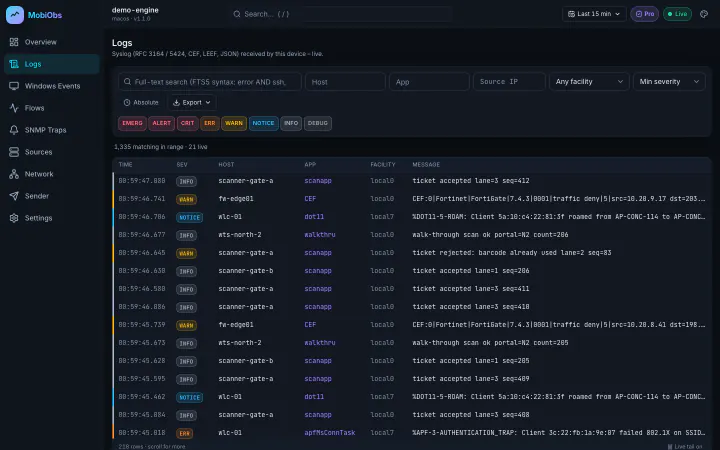720x450 pixels.
Task: Open SNMP Traps bell icon
Action: tap(14, 130)
